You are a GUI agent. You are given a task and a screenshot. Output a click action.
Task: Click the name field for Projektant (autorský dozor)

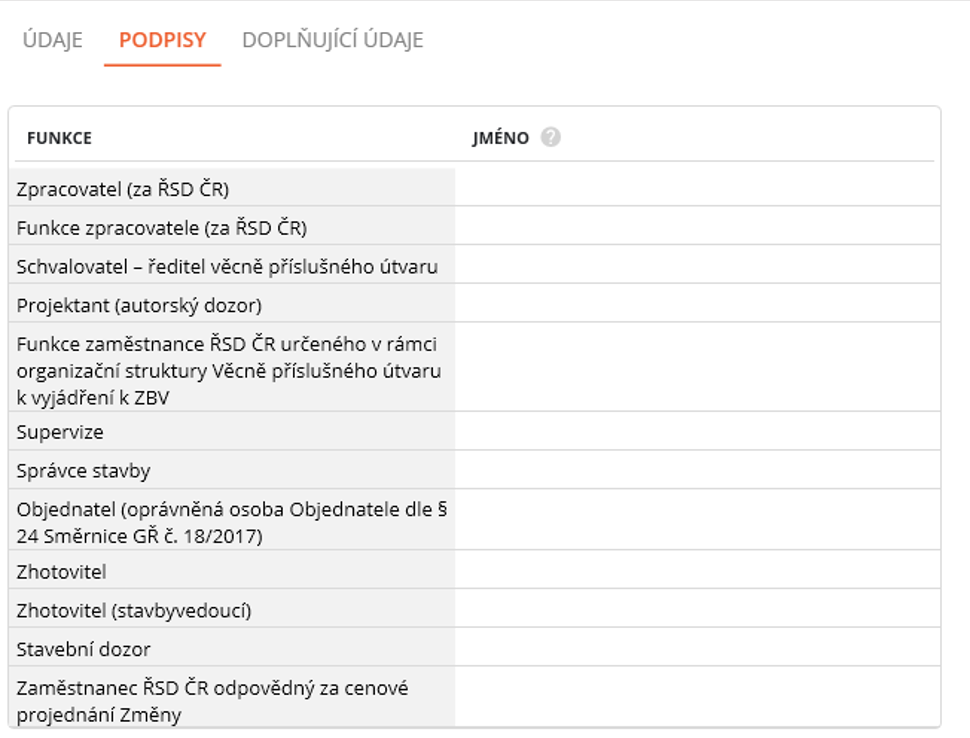point(696,304)
